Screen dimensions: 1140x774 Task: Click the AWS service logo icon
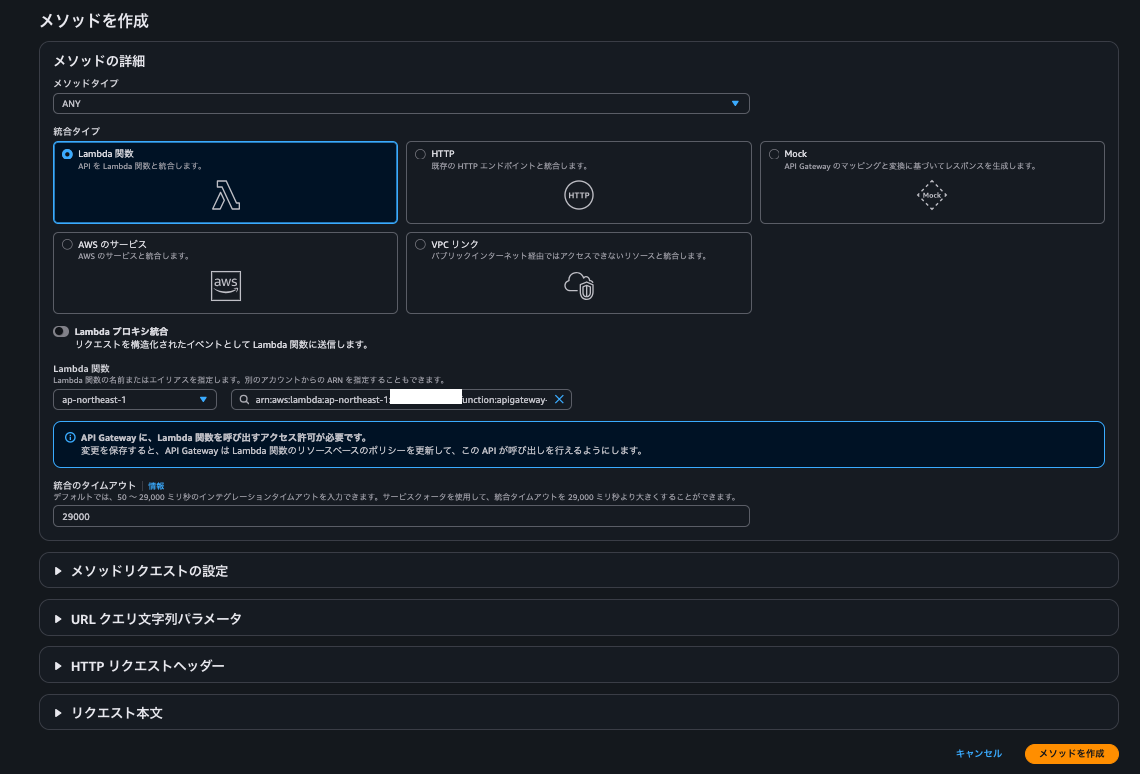coord(226,286)
